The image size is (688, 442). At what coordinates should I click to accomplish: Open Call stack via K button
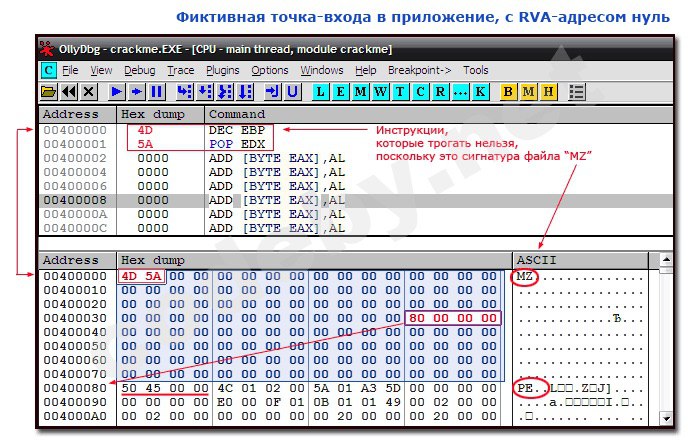480,92
